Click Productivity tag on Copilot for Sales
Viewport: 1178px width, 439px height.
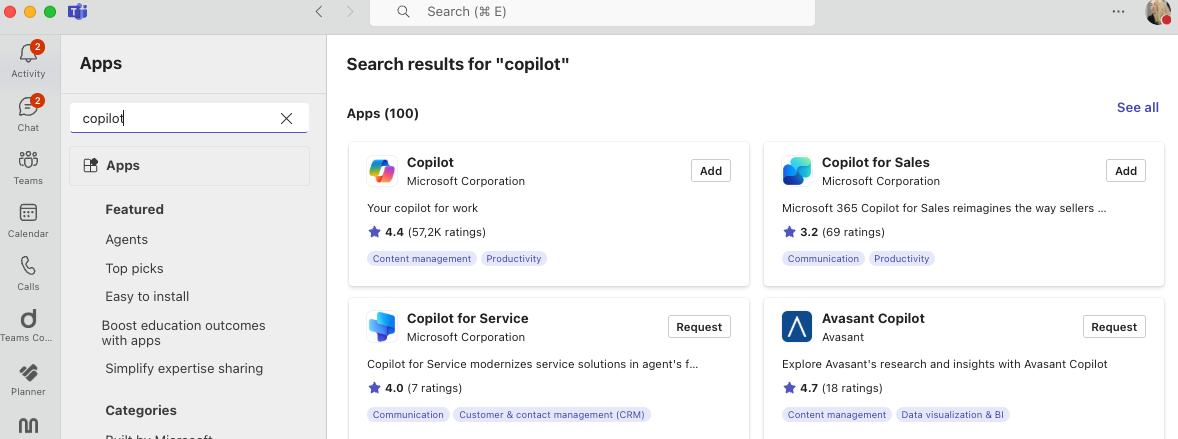(902, 259)
